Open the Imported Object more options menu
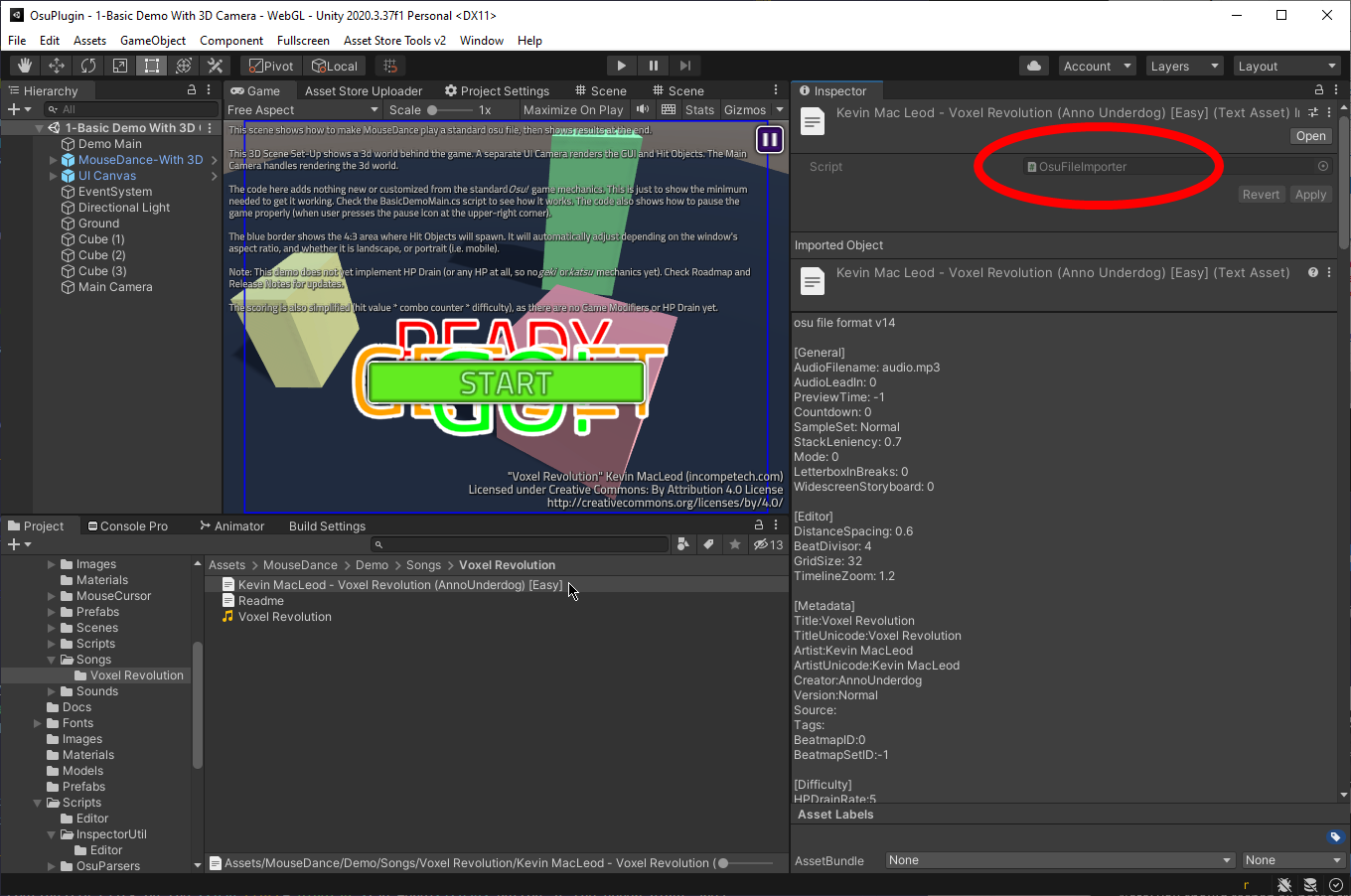Viewport: 1351px width, 896px height. [x=1329, y=272]
